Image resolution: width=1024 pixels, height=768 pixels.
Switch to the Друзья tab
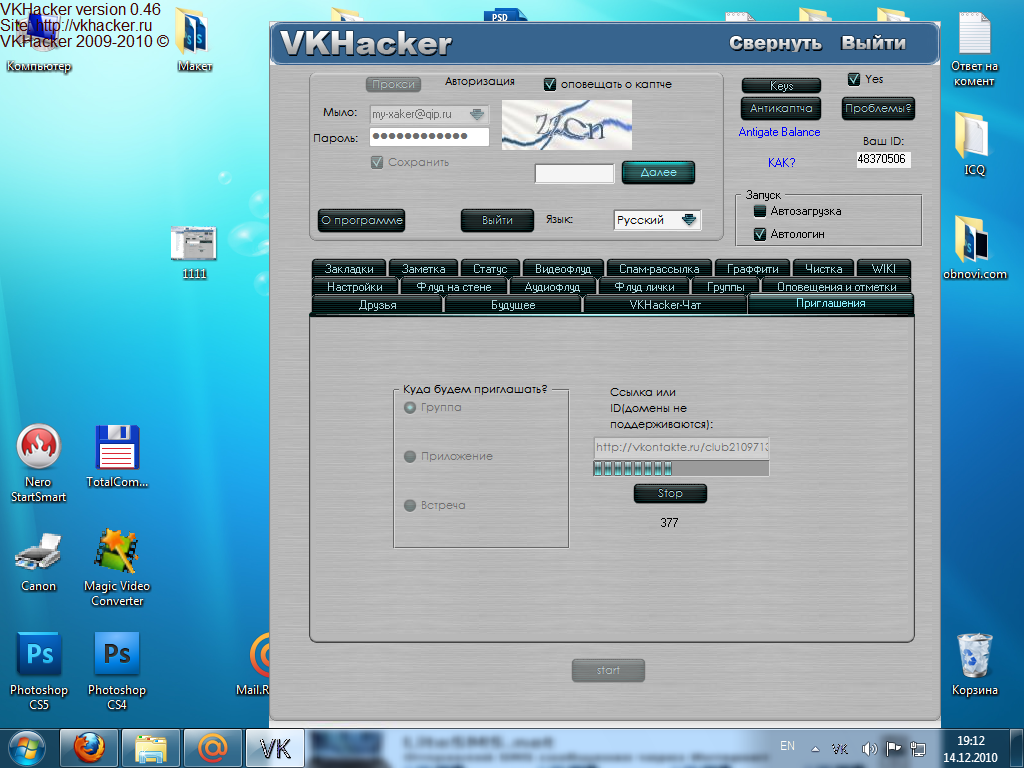[377, 304]
